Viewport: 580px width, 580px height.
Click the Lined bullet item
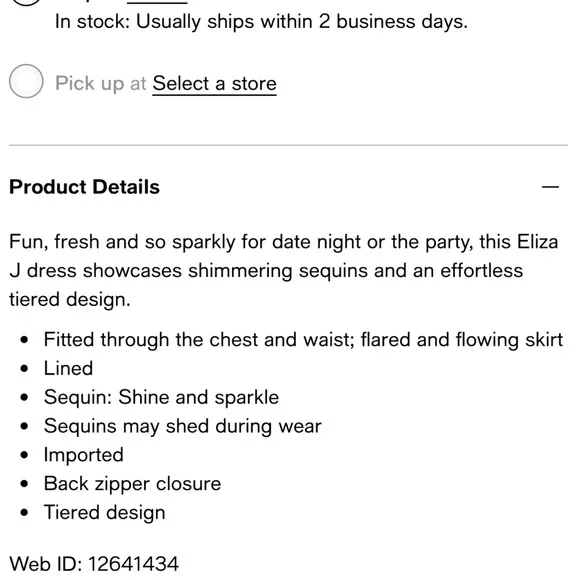tap(68, 368)
